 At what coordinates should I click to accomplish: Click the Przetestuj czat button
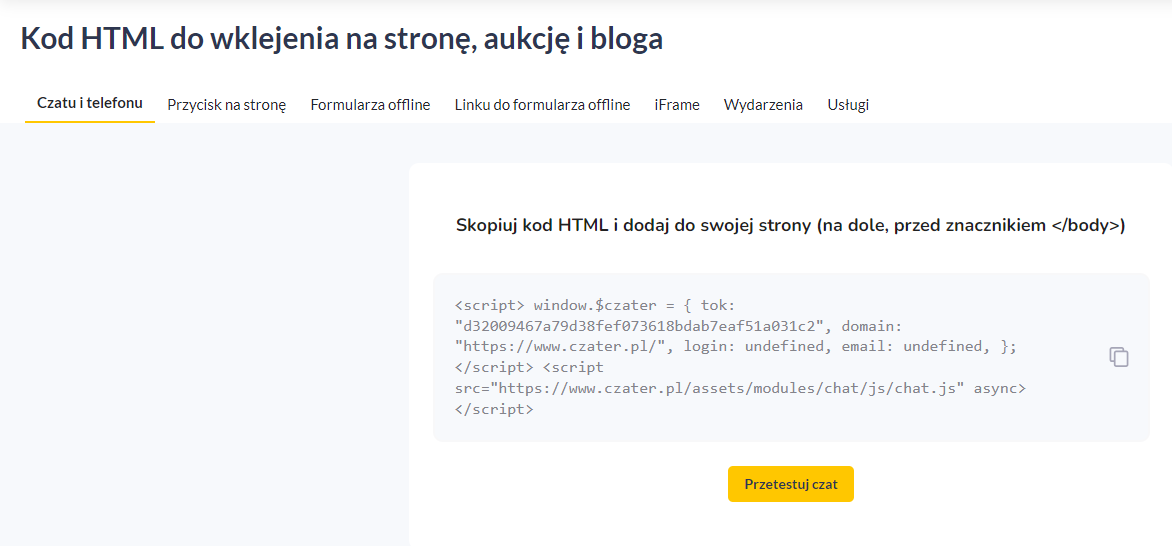click(x=790, y=484)
